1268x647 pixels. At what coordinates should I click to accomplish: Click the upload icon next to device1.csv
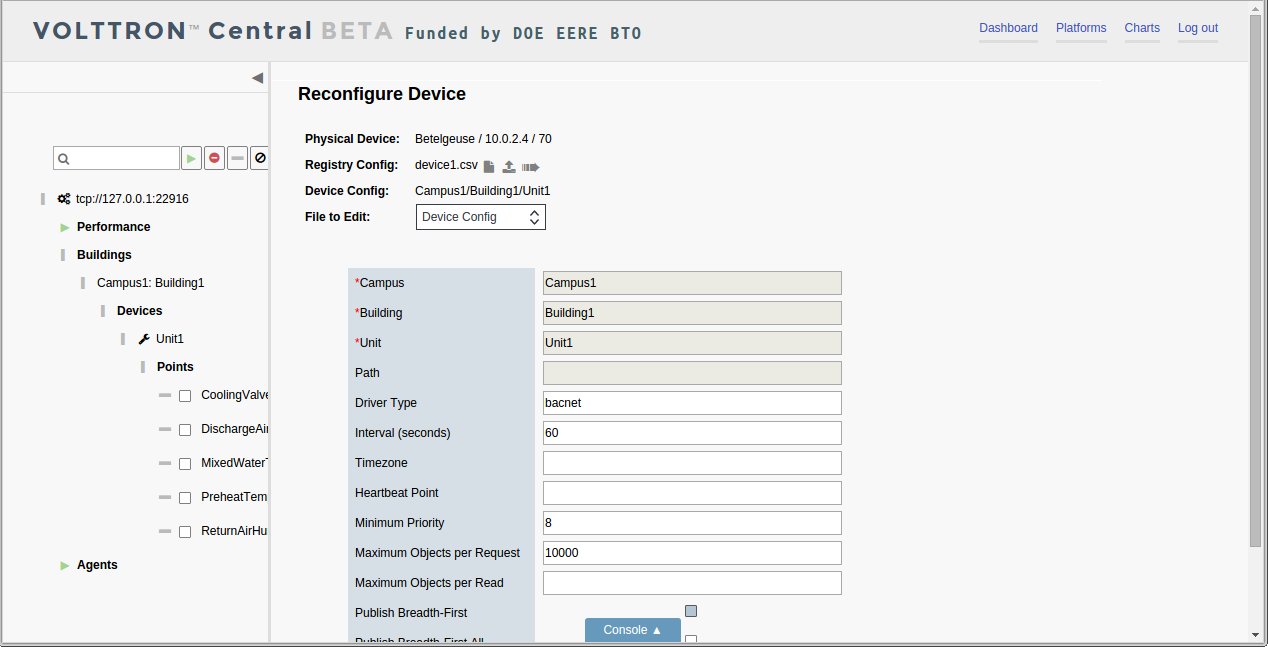coord(509,167)
